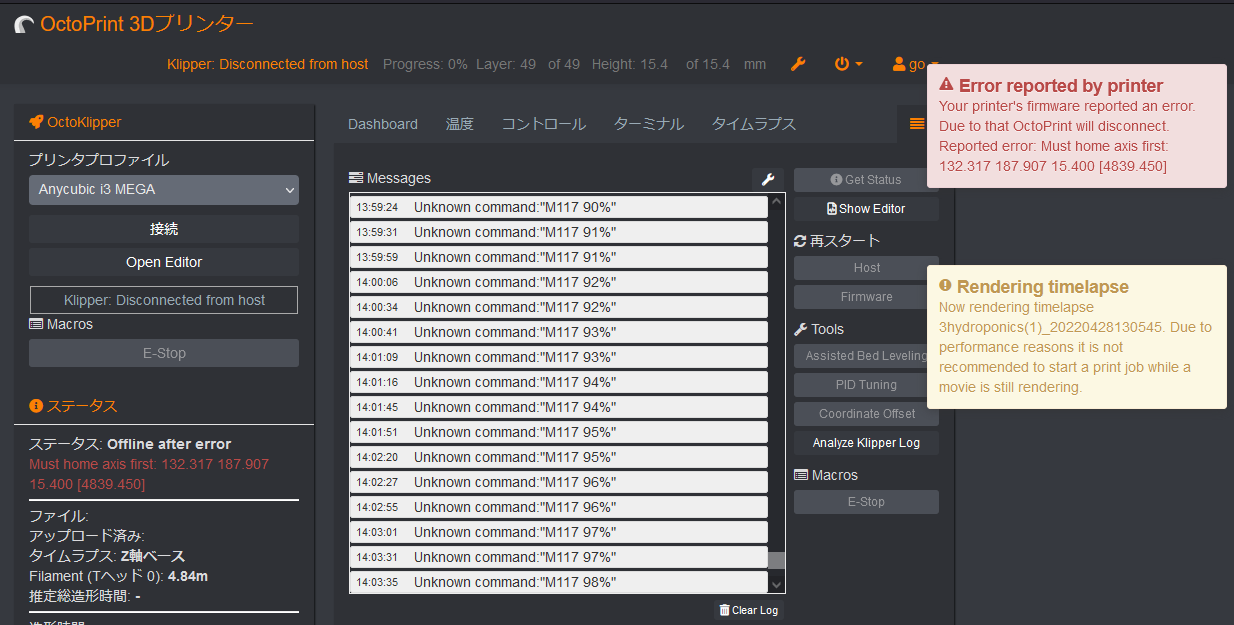
Task: Switch to the 温度 tab
Action: (460, 124)
